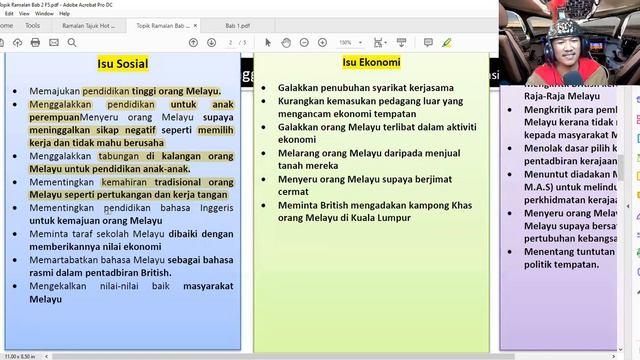Go to previous page with up arrow
Screen dimensions: 640x360
193,42
